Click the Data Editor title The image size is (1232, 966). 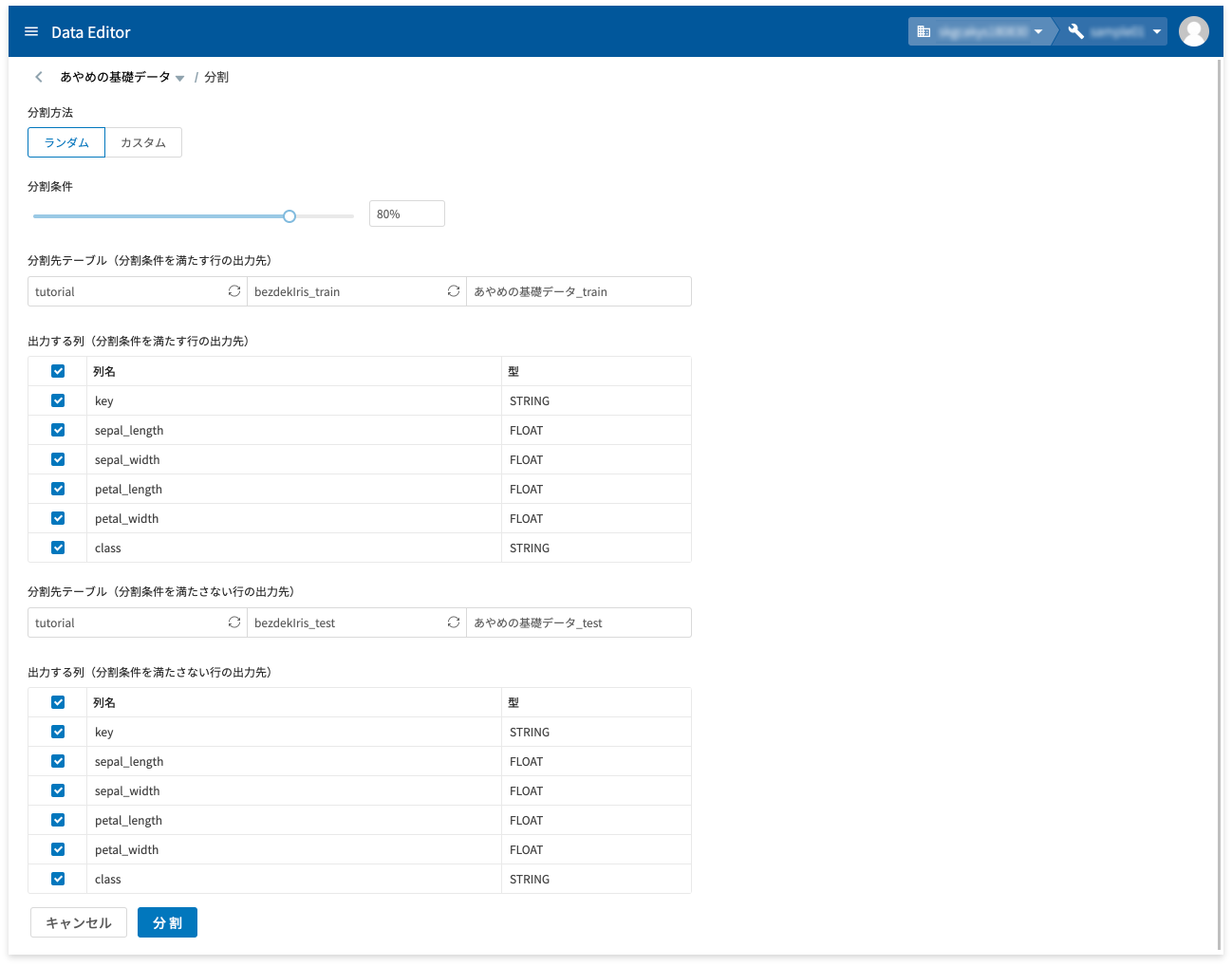pyautogui.click(x=91, y=32)
